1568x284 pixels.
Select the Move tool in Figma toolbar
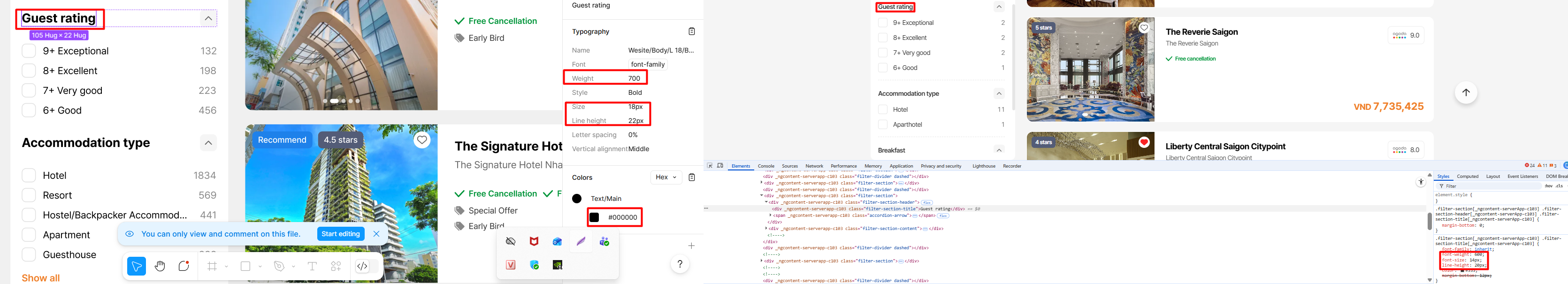(x=137, y=266)
